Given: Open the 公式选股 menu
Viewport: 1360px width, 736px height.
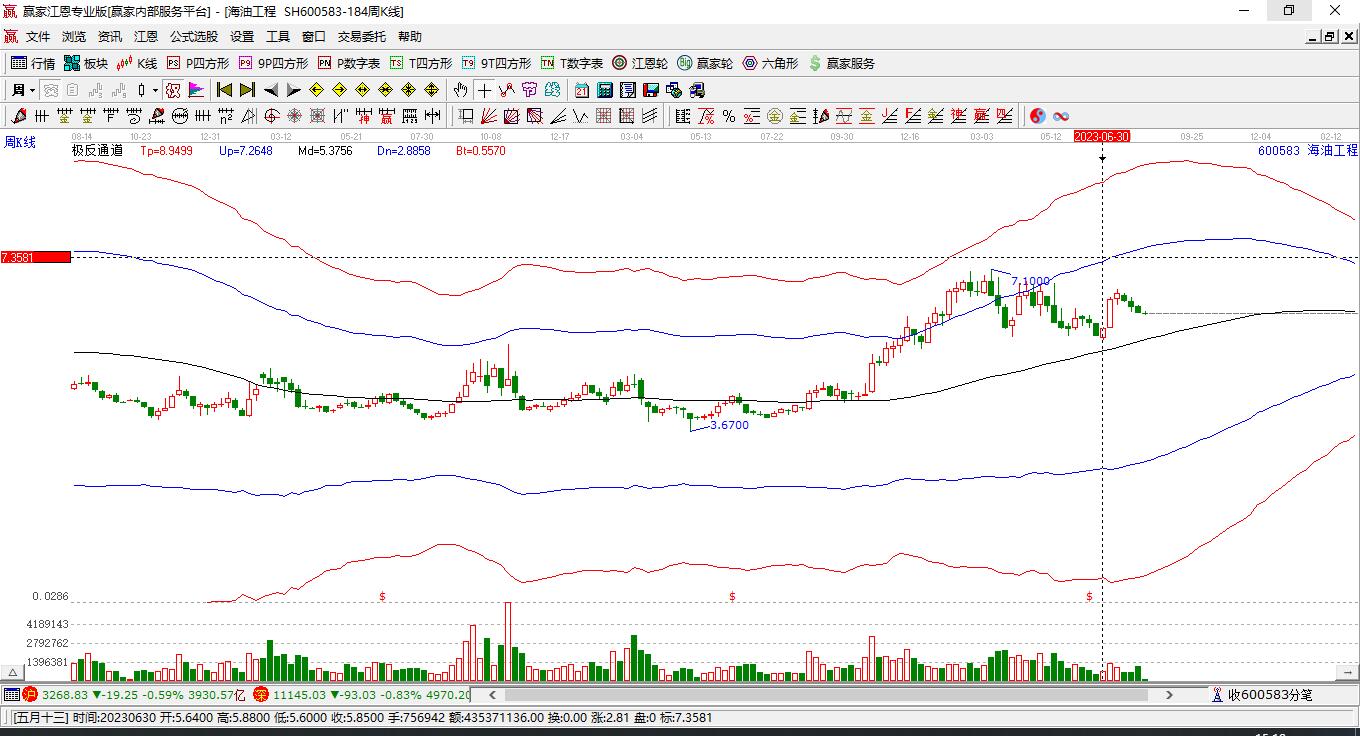Looking at the screenshot, I should (x=193, y=37).
